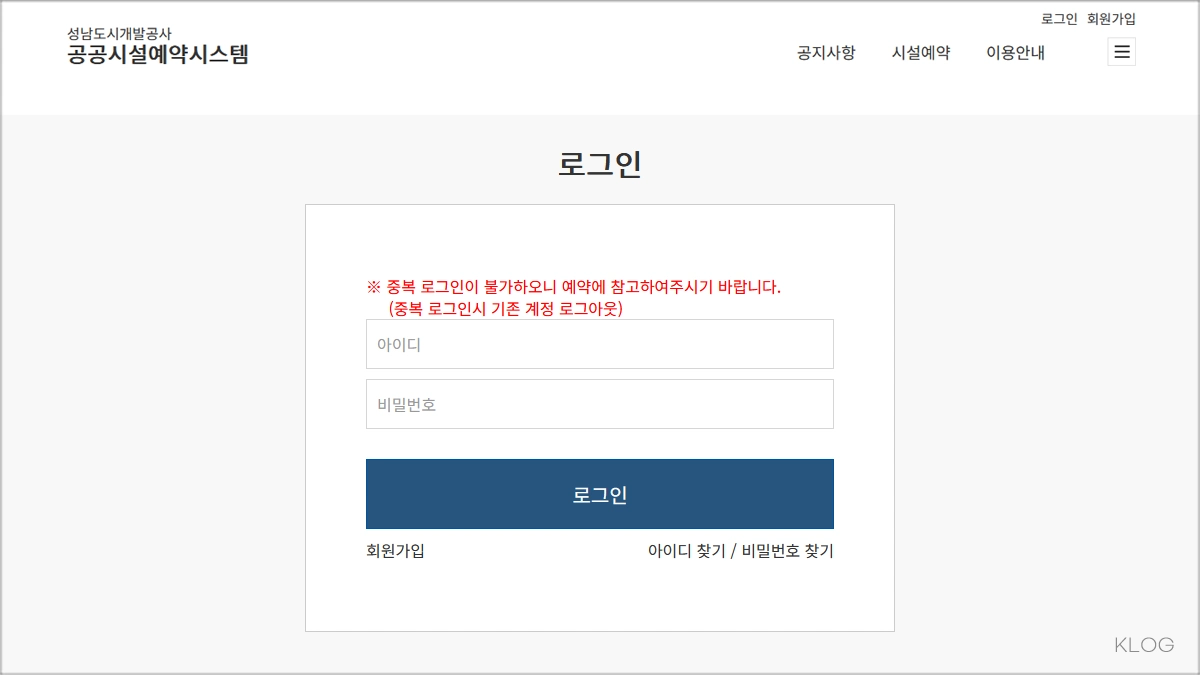Open the 이용안내 menu item
Image resolution: width=1200 pixels, height=675 pixels.
pos(1016,53)
